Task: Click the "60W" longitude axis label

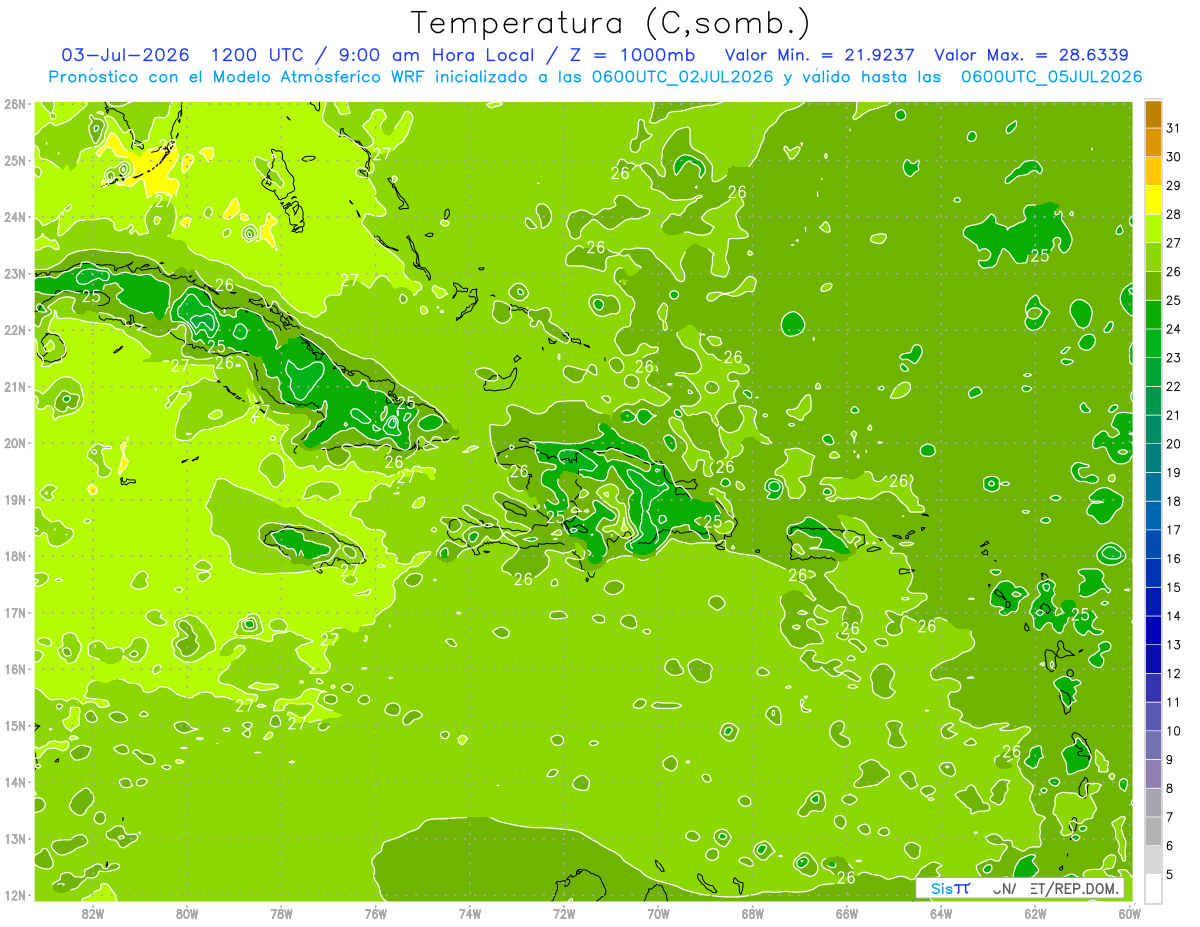Action: (1129, 913)
